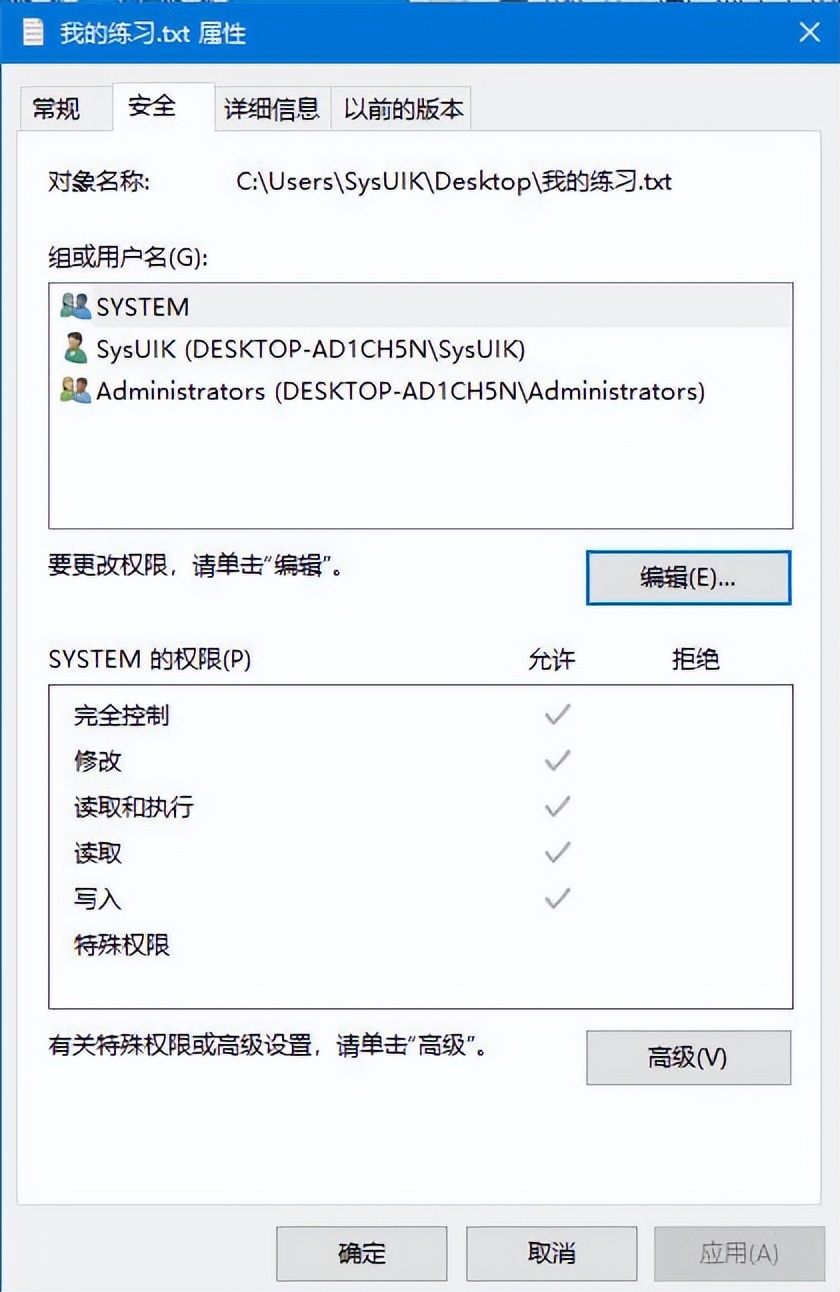This screenshot has height=1292, width=840.
Task: Click the 编辑(E) button to change permissions
Action: point(688,578)
